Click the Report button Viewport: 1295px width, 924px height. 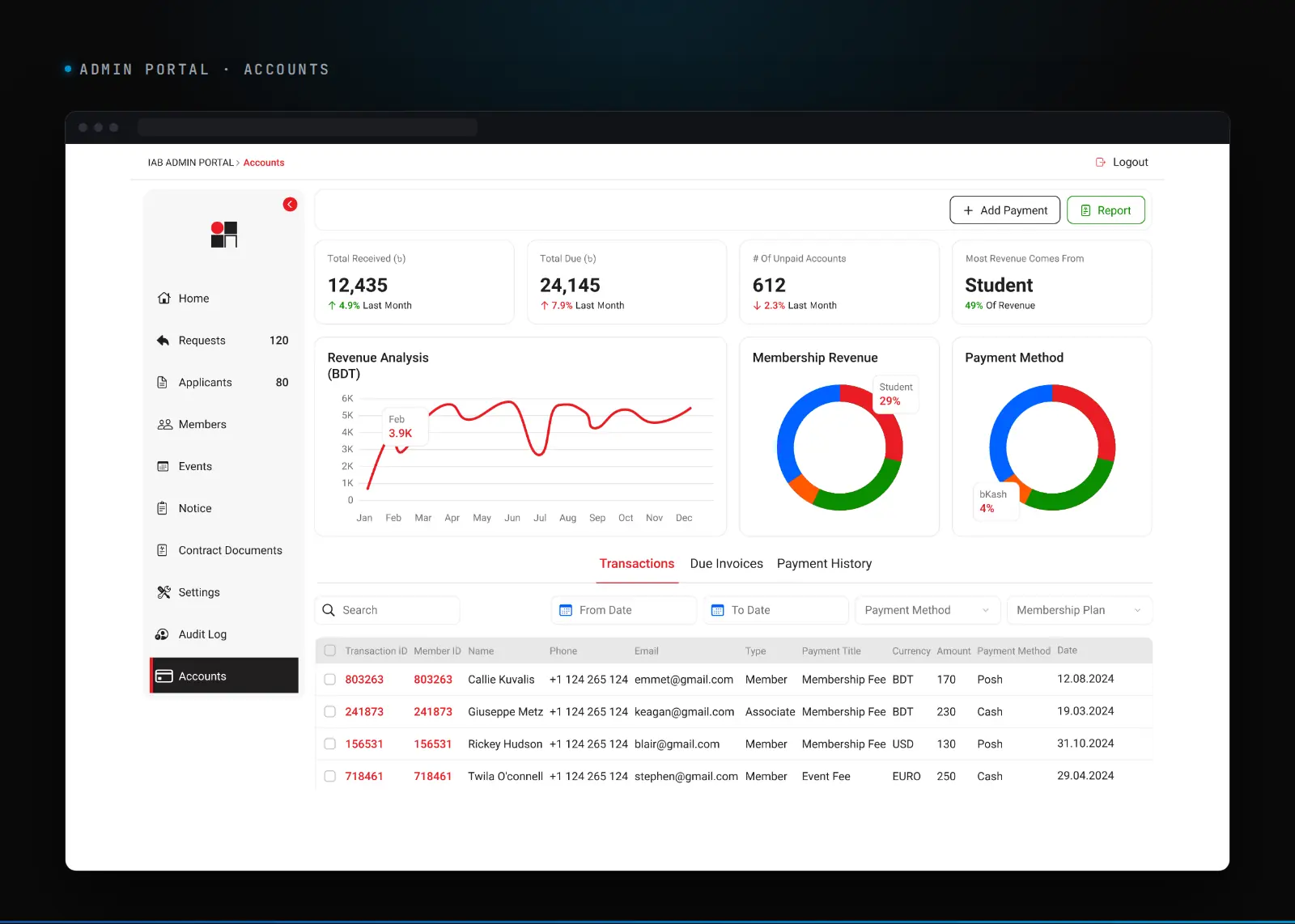pyautogui.click(x=1106, y=210)
